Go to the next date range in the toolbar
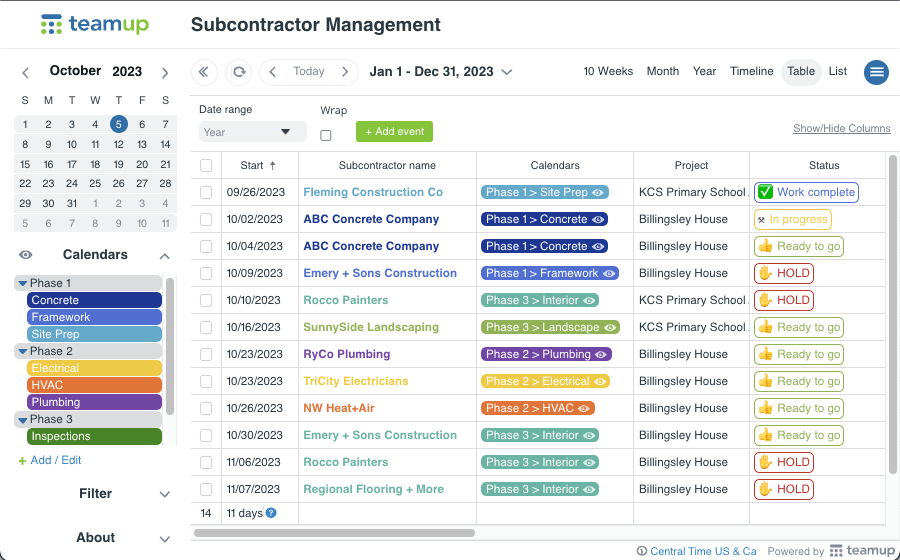This screenshot has height=560, width=900. [x=345, y=72]
